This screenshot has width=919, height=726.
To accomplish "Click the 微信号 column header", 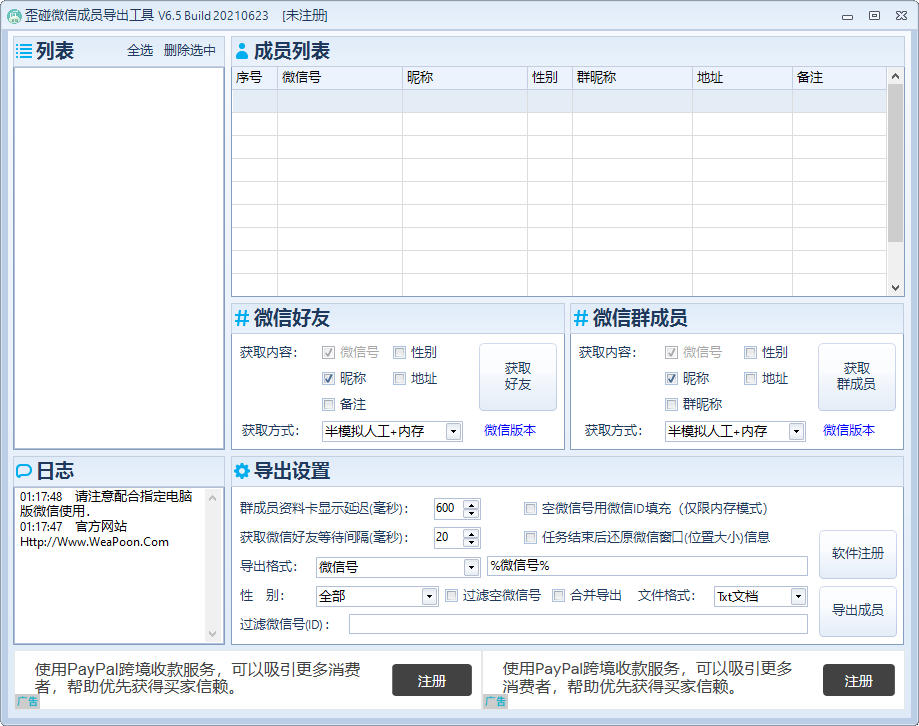I will [340, 78].
